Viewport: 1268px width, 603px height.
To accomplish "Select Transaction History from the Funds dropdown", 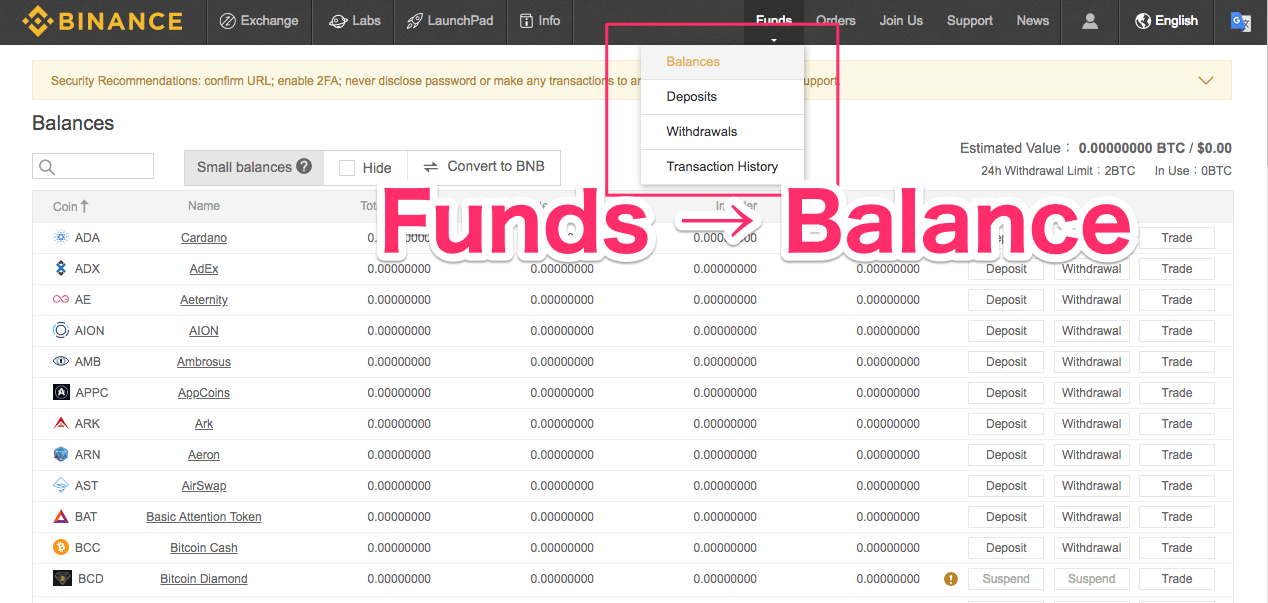I will 722,167.
